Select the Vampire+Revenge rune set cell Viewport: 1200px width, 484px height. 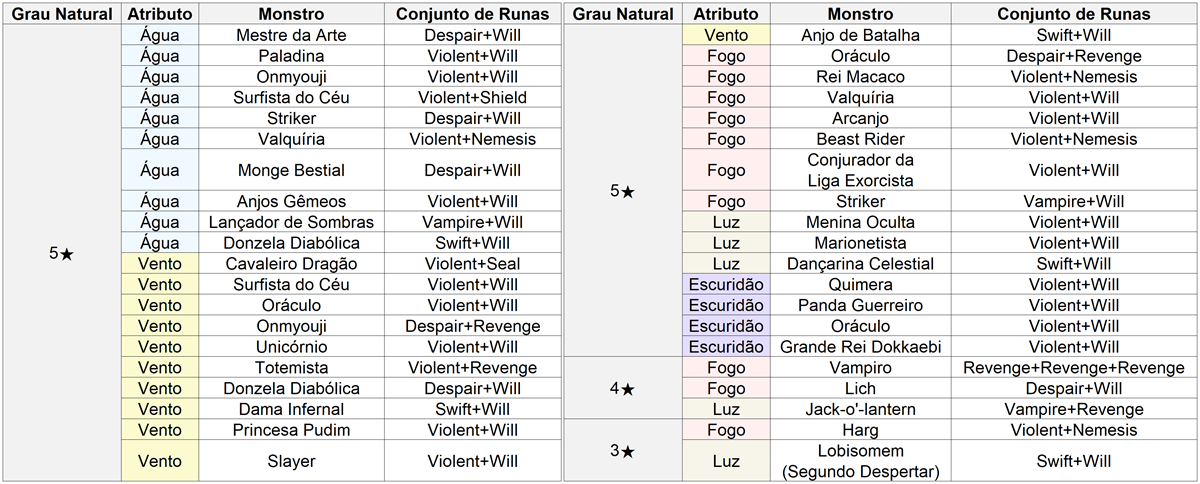click(1074, 409)
